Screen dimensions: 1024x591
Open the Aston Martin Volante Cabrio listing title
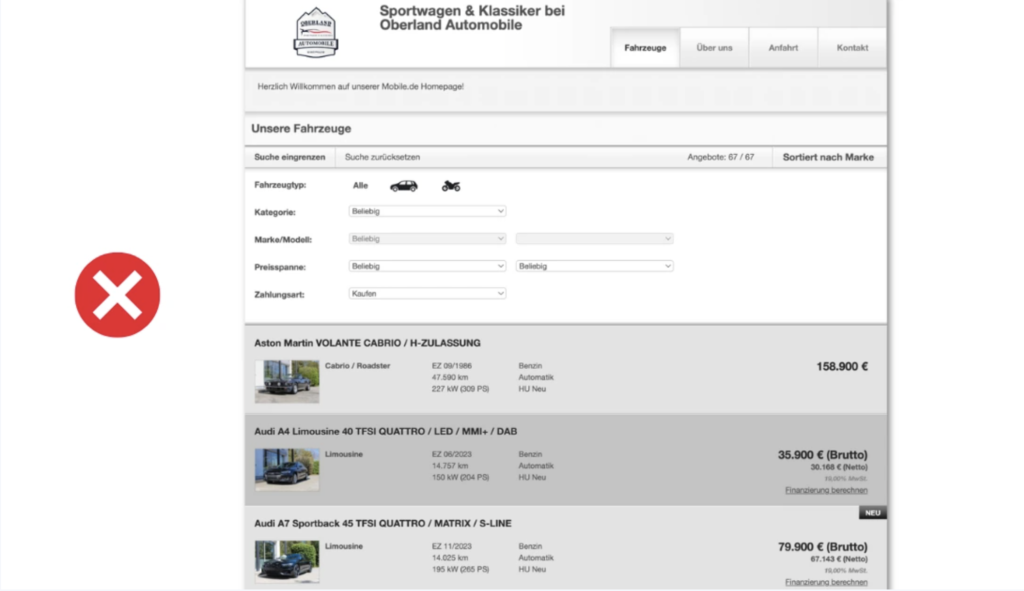pyautogui.click(x=367, y=343)
